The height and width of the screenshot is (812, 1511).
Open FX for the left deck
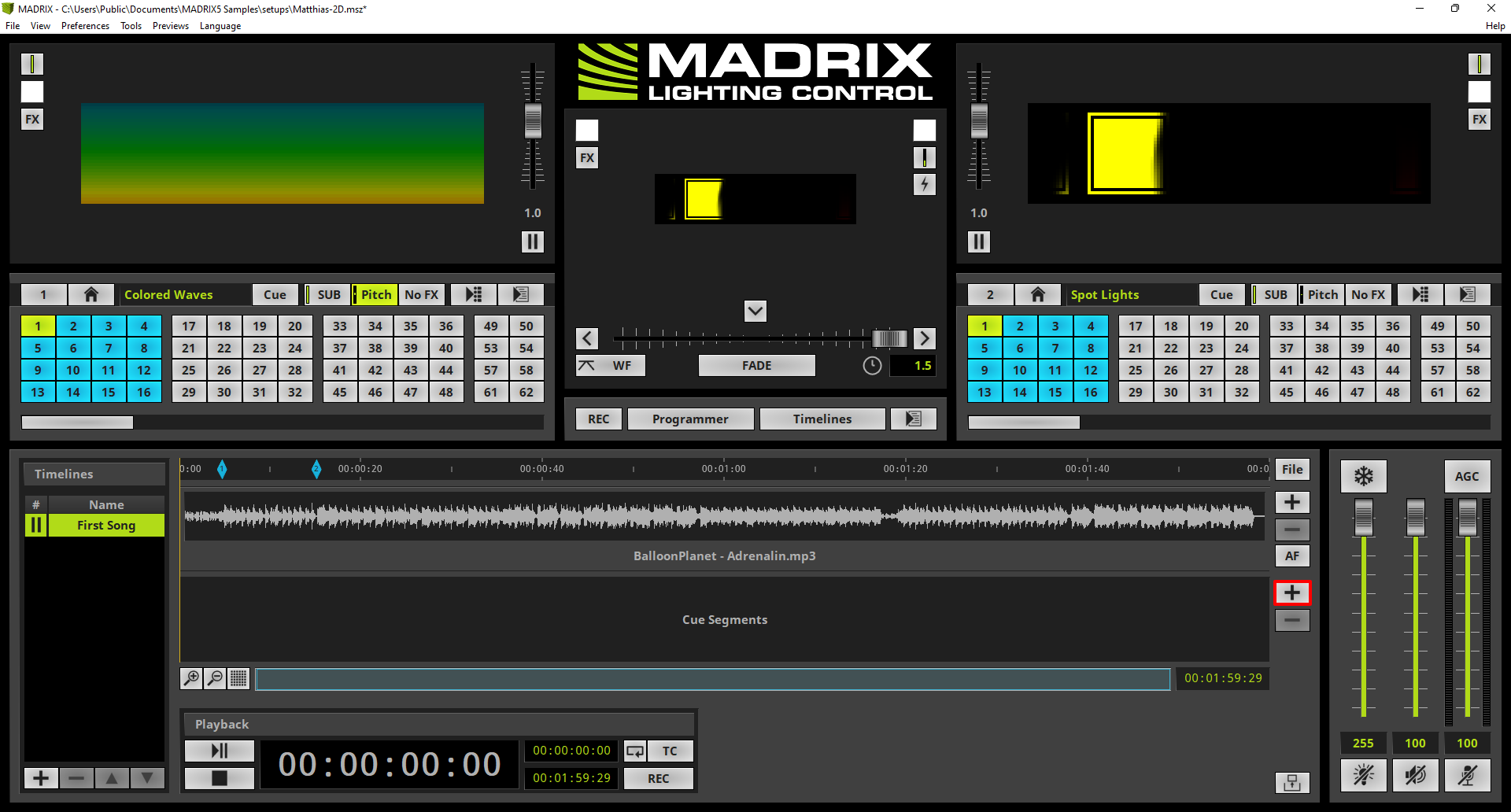pos(32,120)
